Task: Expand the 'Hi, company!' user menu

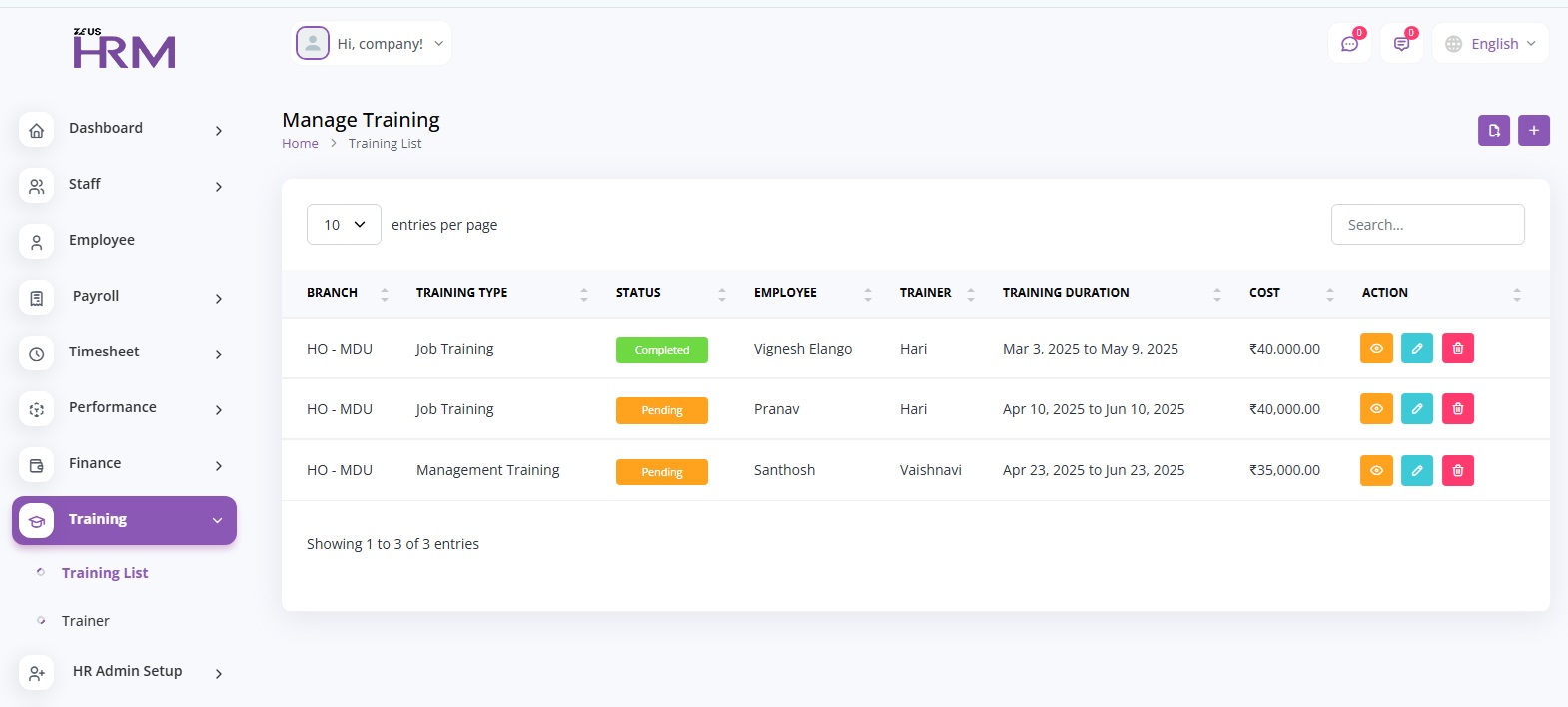Action: click(x=372, y=44)
